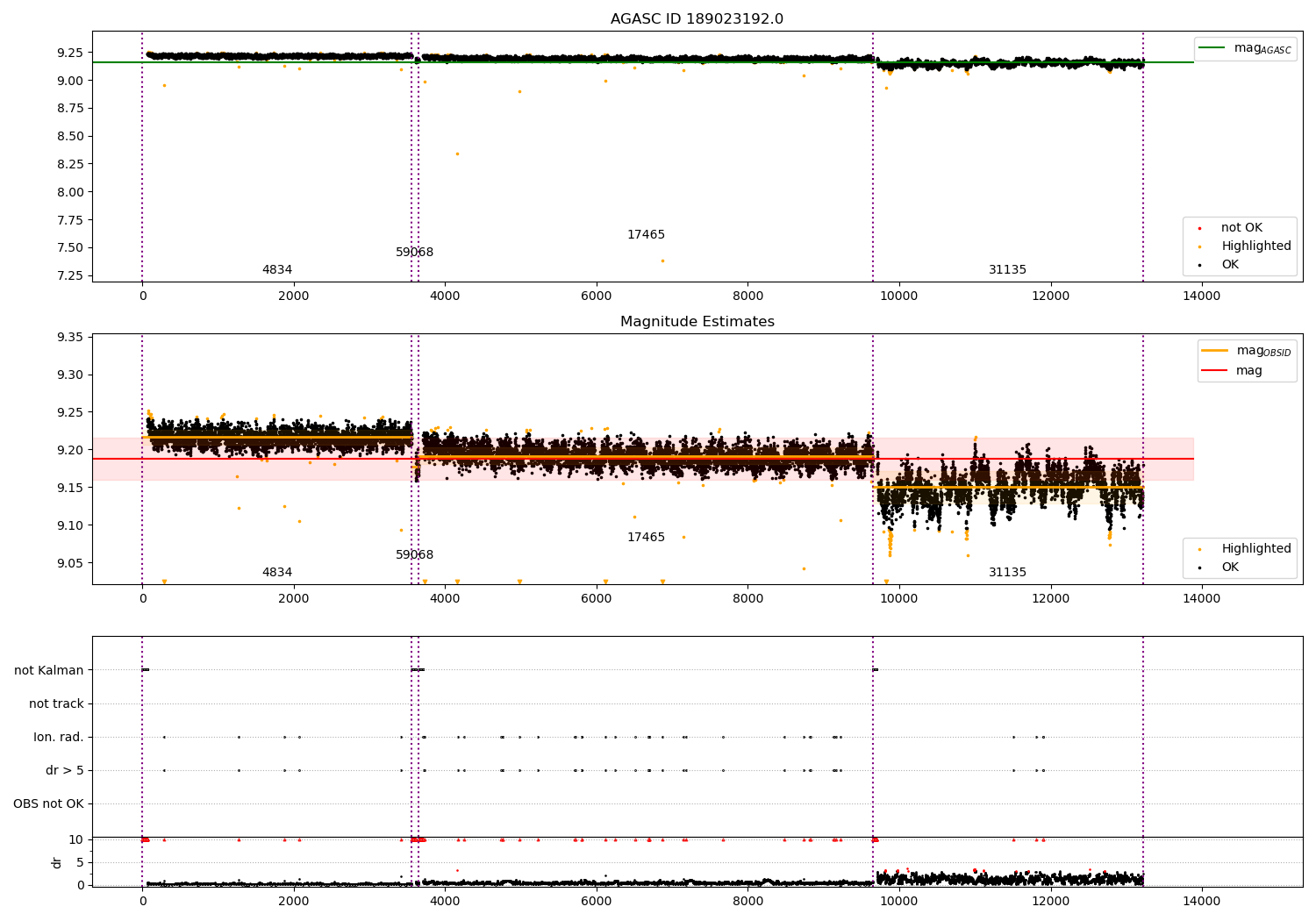Click obsid label 59068 in the top plot
This screenshot has height=921, width=1316.
[x=414, y=253]
